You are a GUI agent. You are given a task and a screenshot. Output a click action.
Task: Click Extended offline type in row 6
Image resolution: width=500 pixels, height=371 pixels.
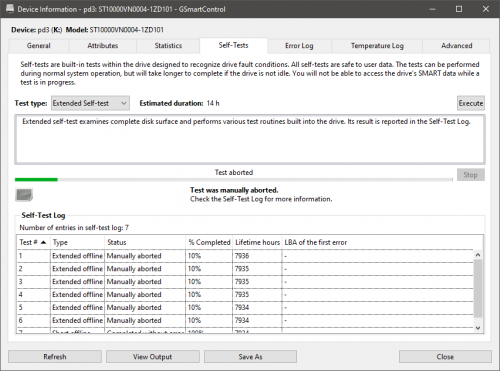77,320
